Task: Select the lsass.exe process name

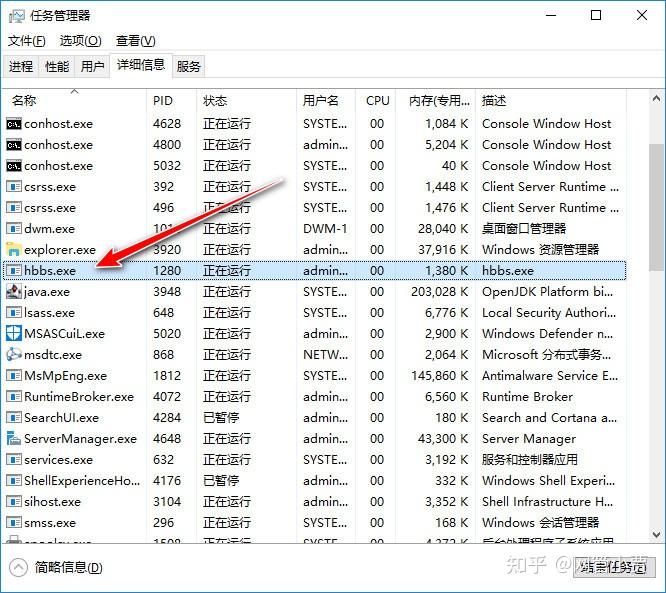Action: point(49,313)
